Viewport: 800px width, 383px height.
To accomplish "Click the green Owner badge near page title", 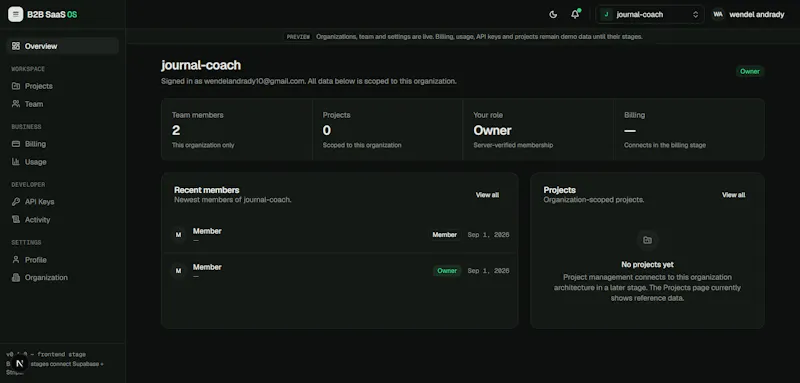I will click(750, 71).
